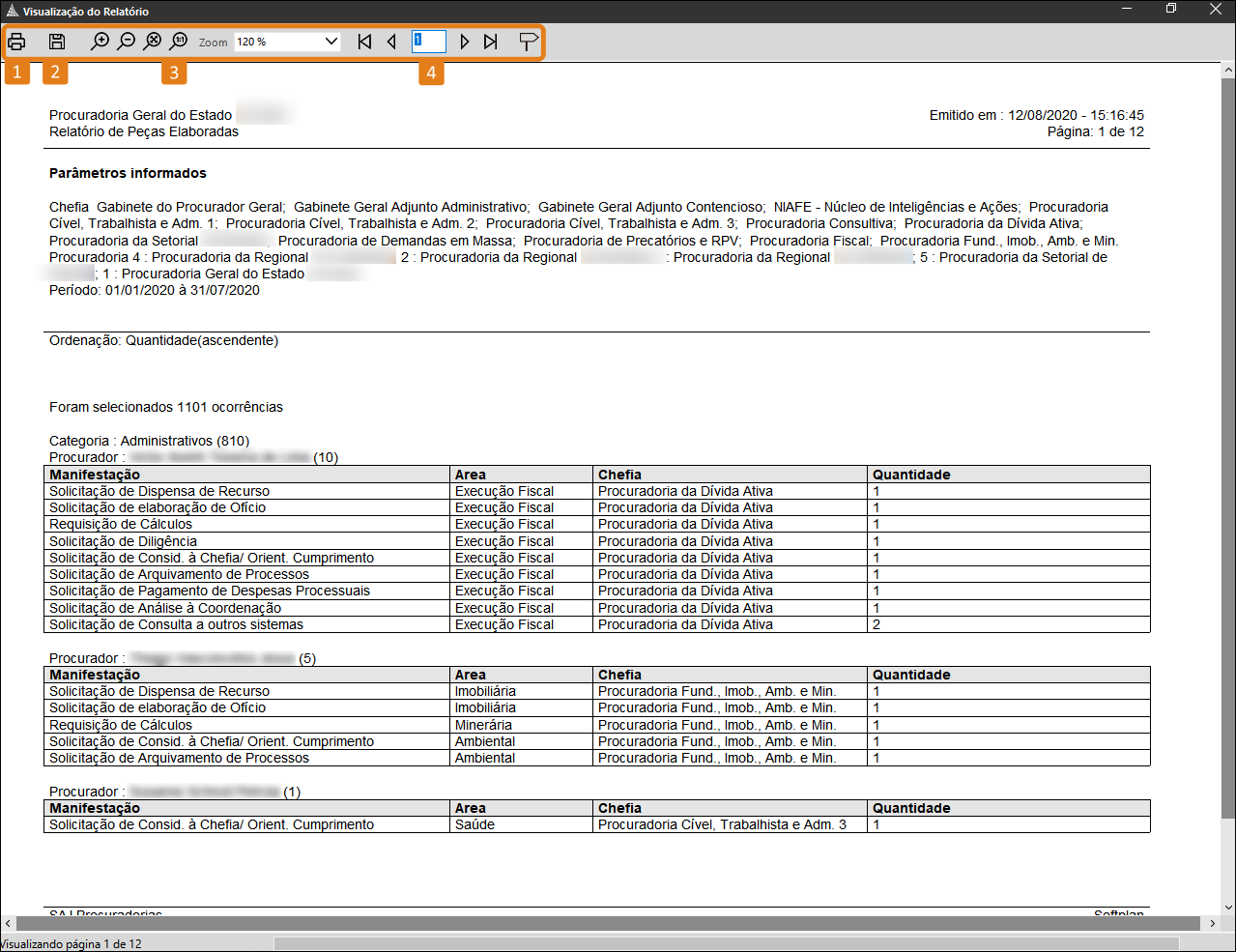The width and height of the screenshot is (1236, 952).
Task: Save the report with the floppy disk icon
Action: pos(57,42)
